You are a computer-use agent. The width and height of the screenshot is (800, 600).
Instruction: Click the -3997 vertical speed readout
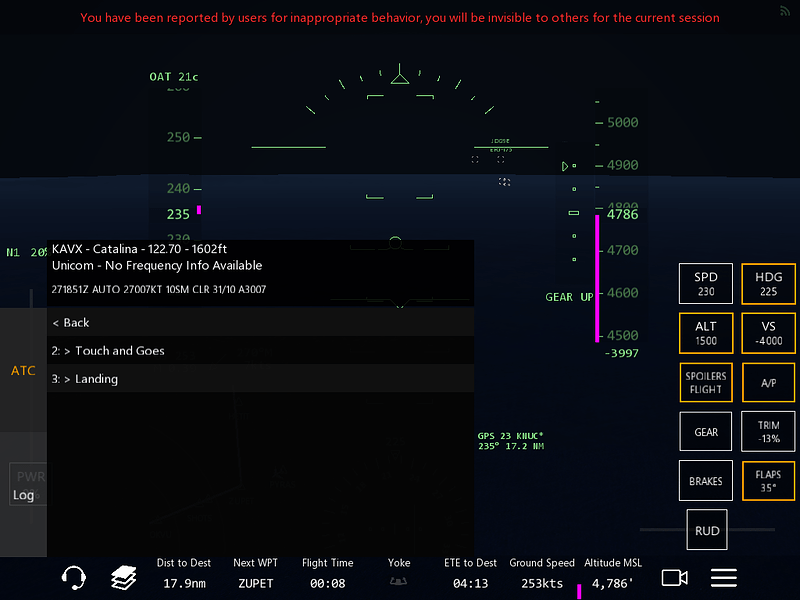[621, 353]
